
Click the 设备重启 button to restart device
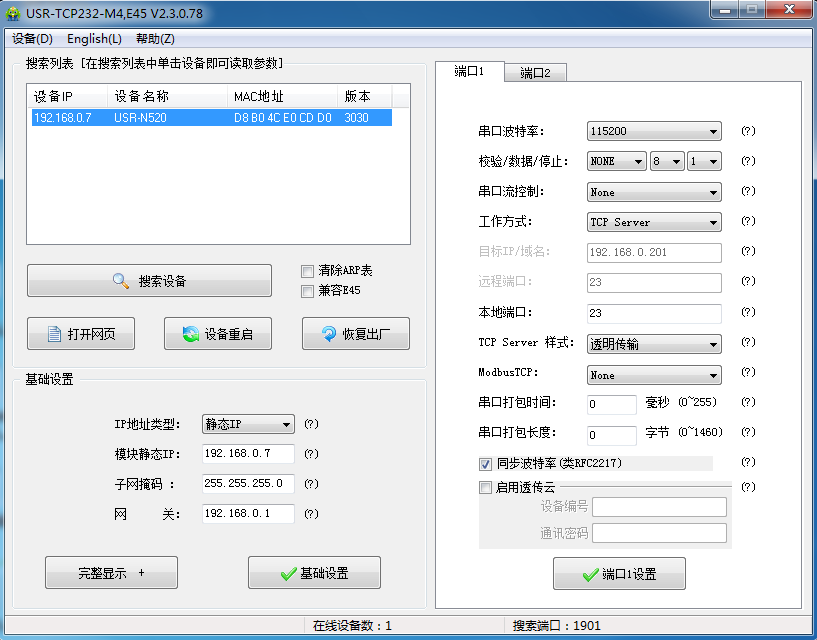point(217,333)
